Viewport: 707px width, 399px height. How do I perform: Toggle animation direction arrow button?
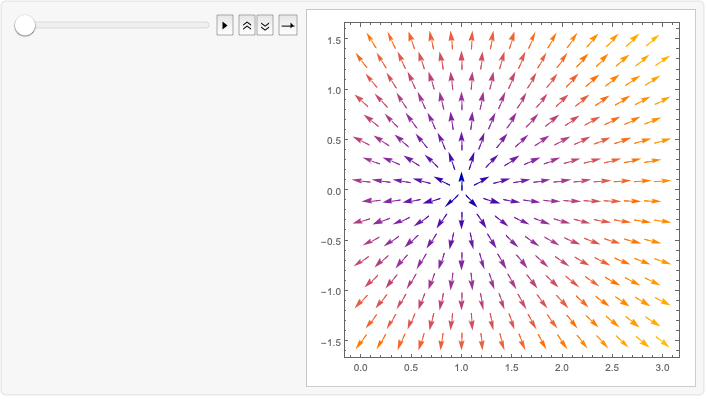click(x=288, y=25)
